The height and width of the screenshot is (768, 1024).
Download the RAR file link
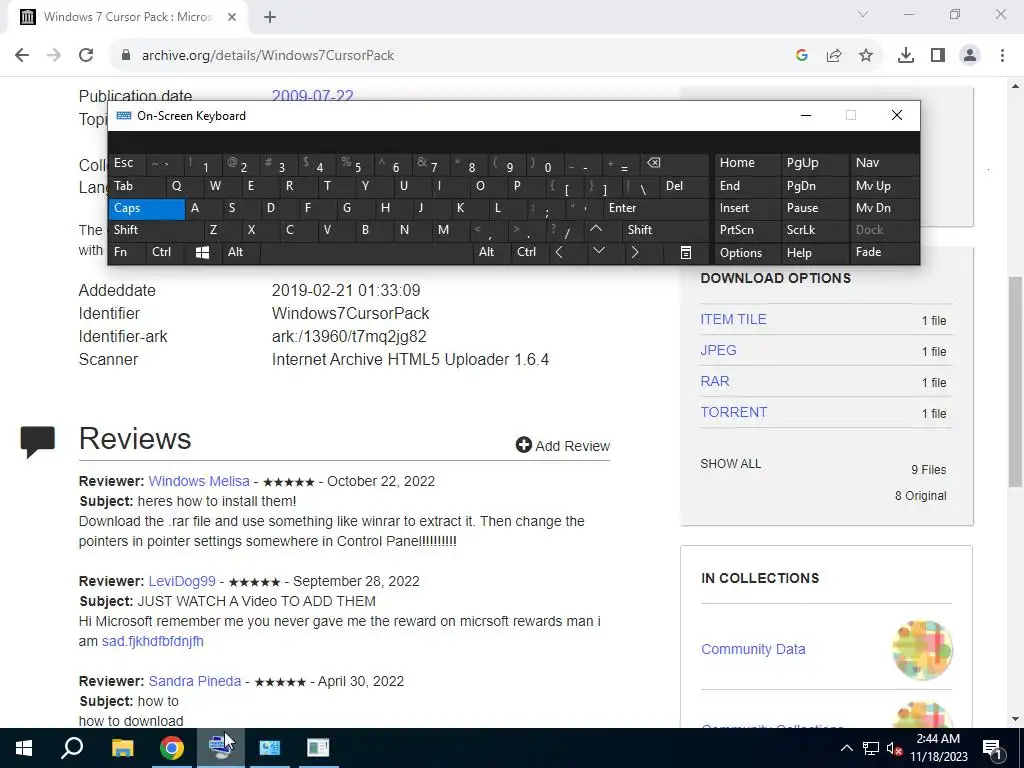point(715,381)
